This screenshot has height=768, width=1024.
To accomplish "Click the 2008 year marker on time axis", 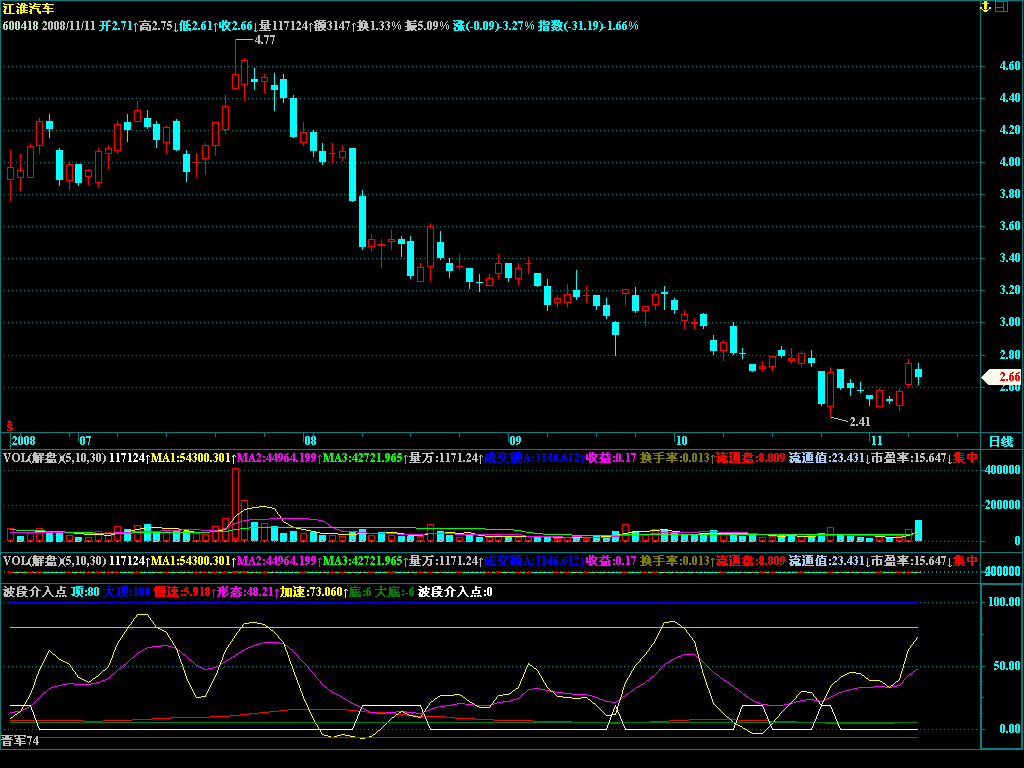I will pyautogui.click(x=24, y=441).
